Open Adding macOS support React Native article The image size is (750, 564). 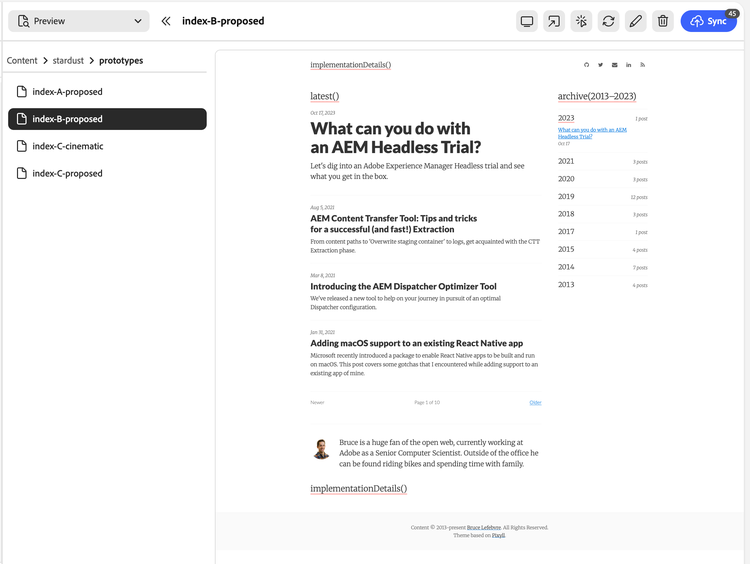417,343
